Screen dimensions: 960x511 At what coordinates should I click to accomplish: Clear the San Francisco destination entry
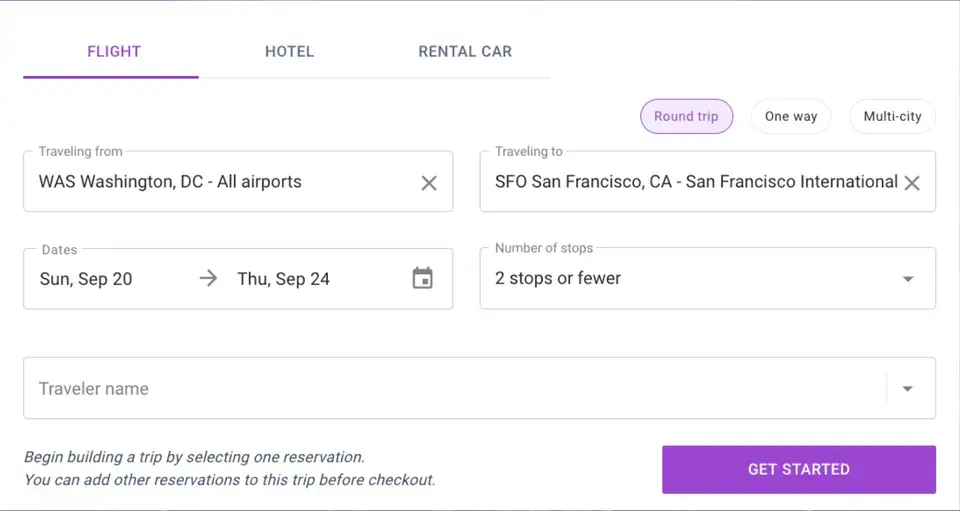pyautogui.click(x=912, y=183)
